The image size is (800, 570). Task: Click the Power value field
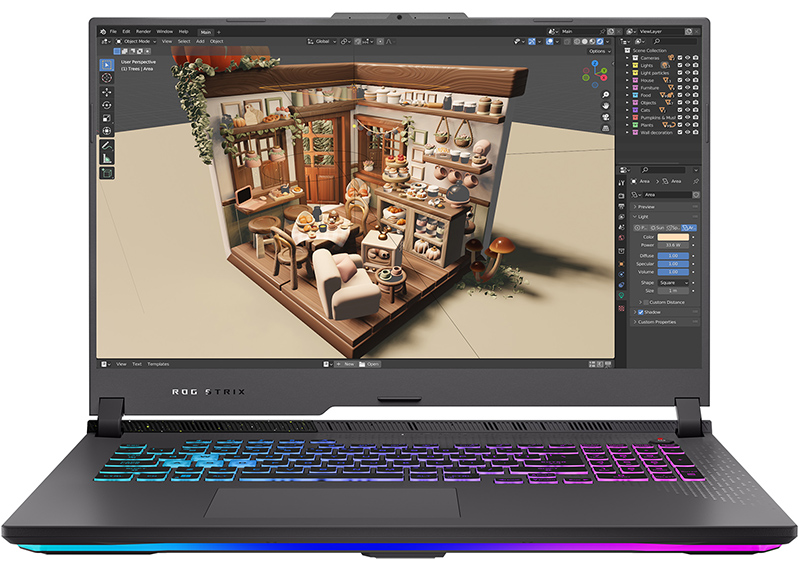(673, 245)
